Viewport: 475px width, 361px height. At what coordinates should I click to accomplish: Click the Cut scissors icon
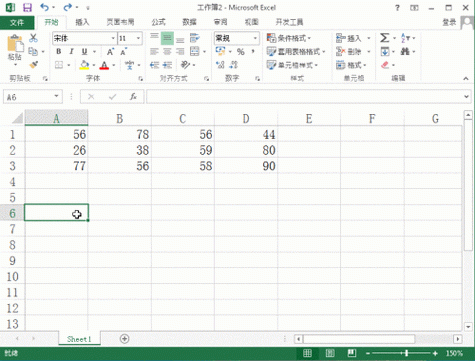pos(33,38)
